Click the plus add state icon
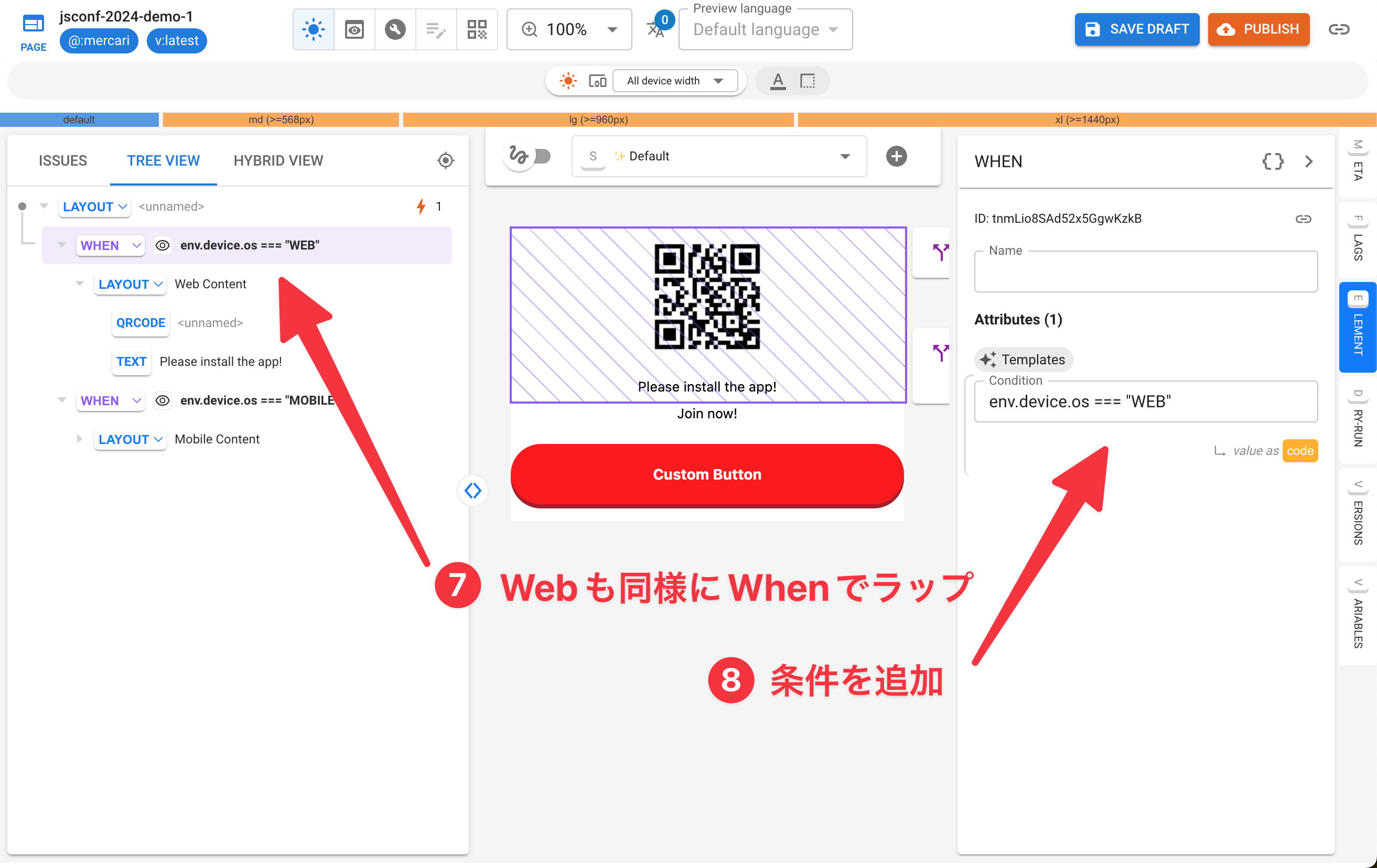The height and width of the screenshot is (868, 1377). pos(896,156)
